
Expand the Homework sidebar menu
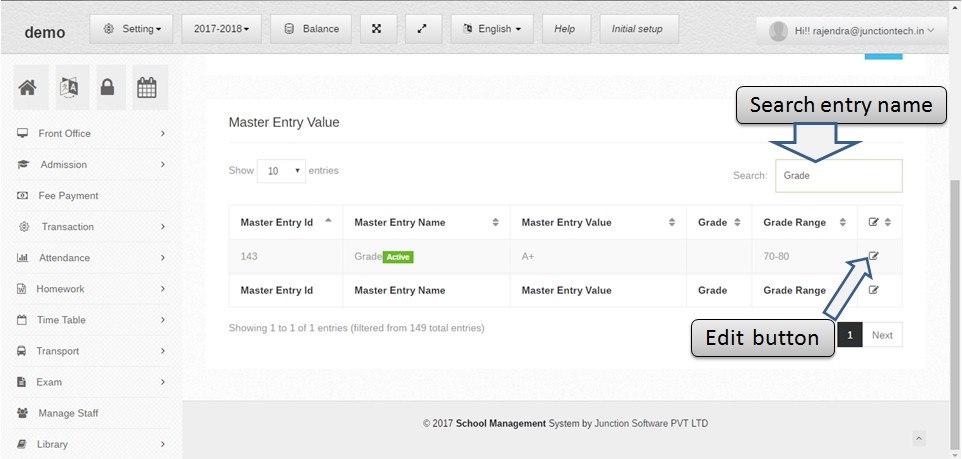[91, 289]
